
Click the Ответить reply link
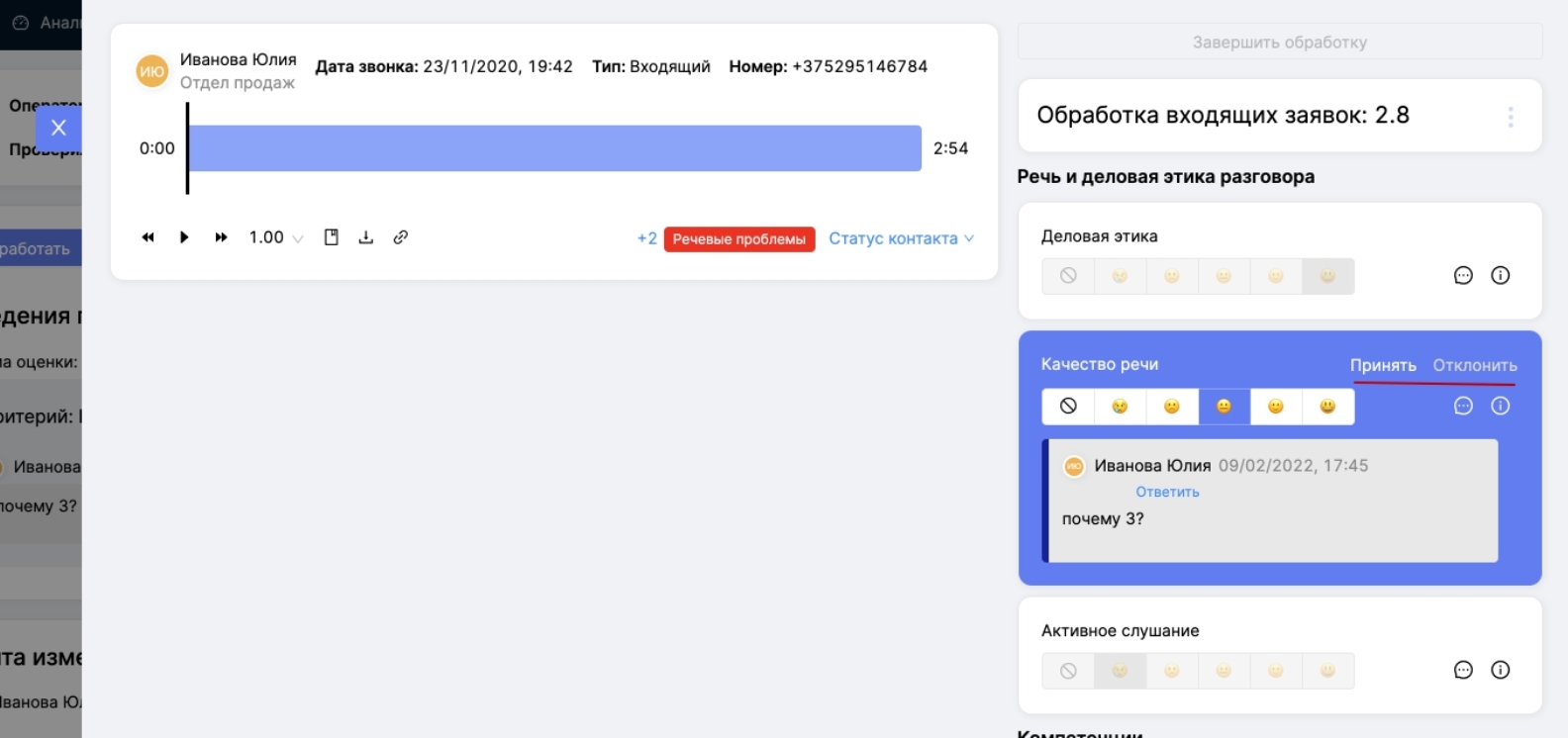[1167, 492]
